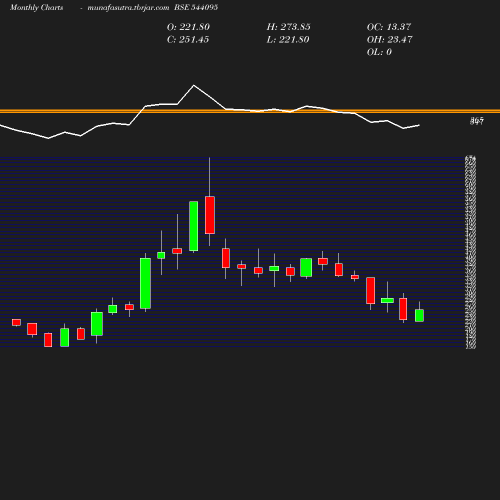
Task: Click the orange horizontal reference line
Action: (250, 111)
